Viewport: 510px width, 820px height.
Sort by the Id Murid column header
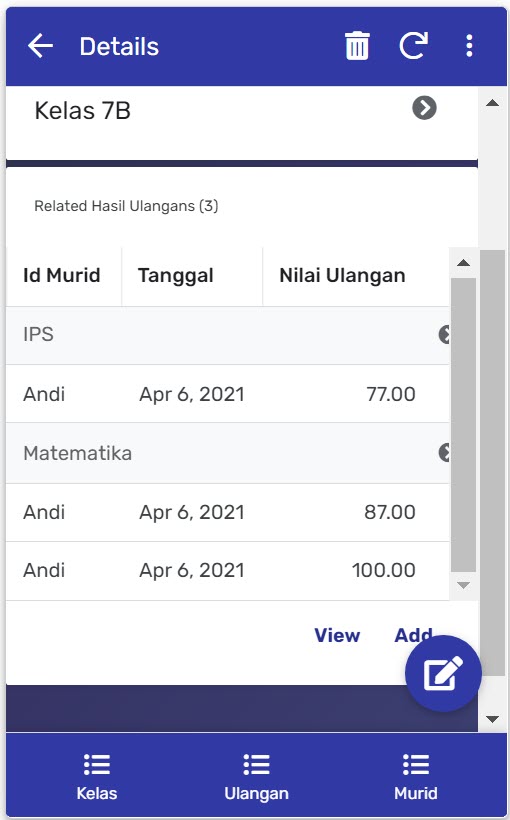coord(62,276)
